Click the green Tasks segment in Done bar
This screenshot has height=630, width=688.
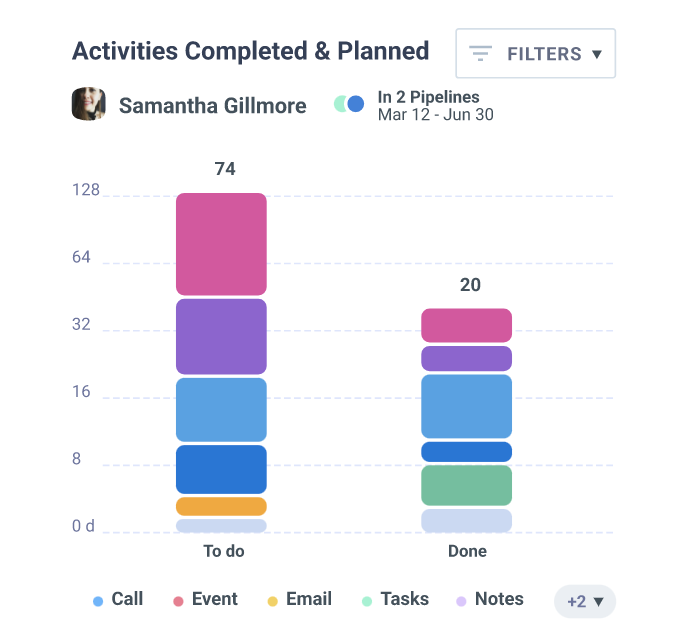point(466,485)
